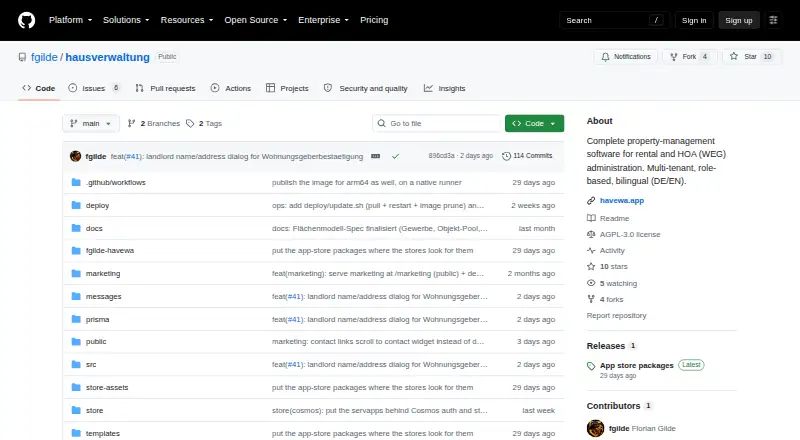This screenshot has width=800, height=440.
Task: Click the folder icon for marketing
Action: click(76, 274)
